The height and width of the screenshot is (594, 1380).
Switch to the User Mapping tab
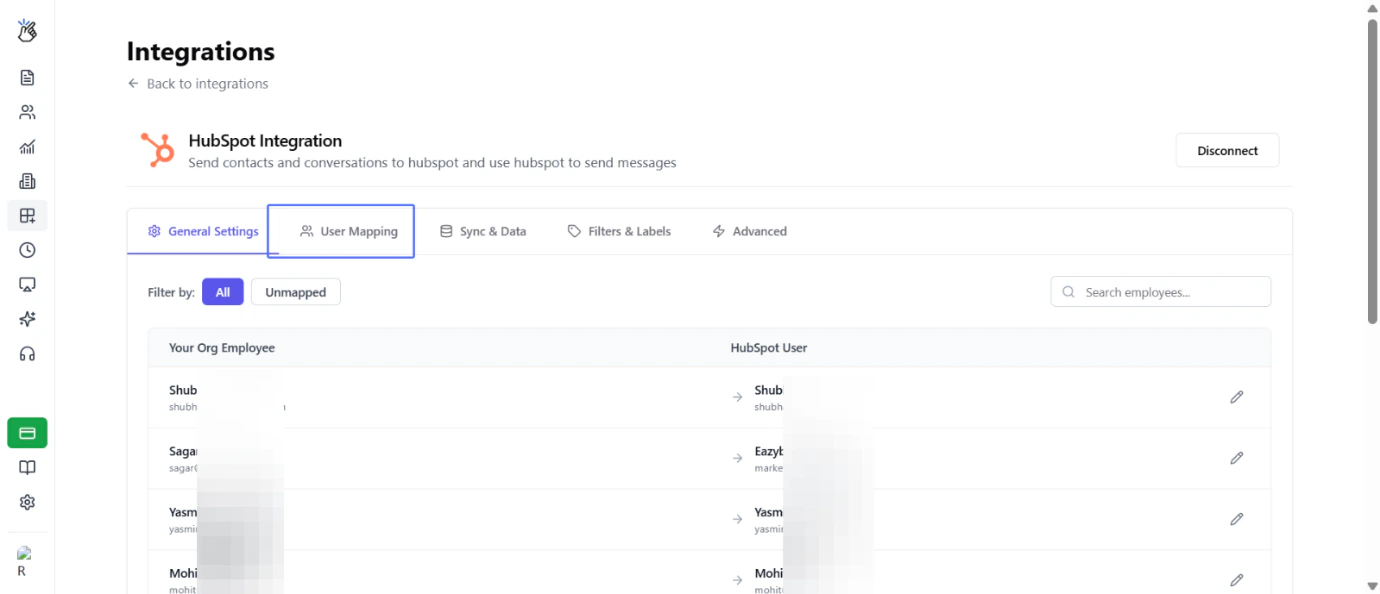pyautogui.click(x=349, y=231)
